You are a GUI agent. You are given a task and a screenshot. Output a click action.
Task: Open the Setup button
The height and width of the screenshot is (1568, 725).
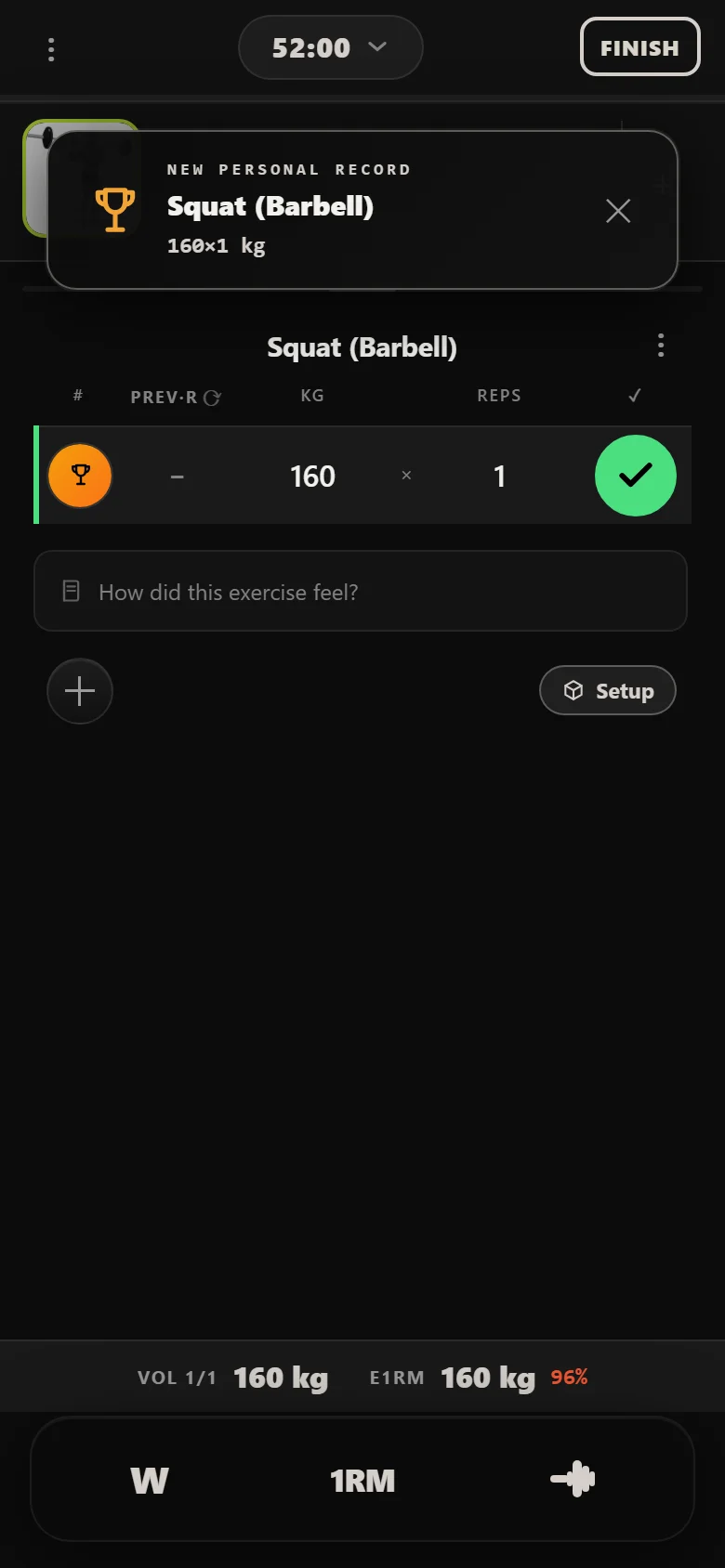608,690
